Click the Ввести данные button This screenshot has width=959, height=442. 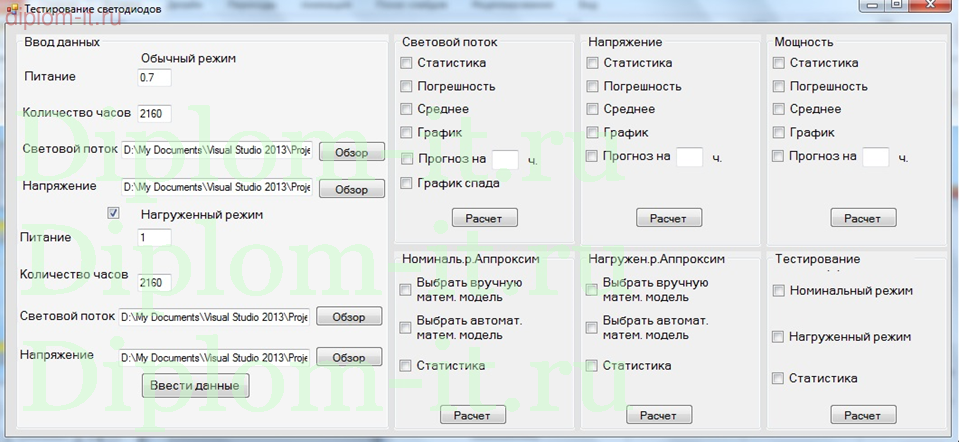pyautogui.click(x=196, y=386)
